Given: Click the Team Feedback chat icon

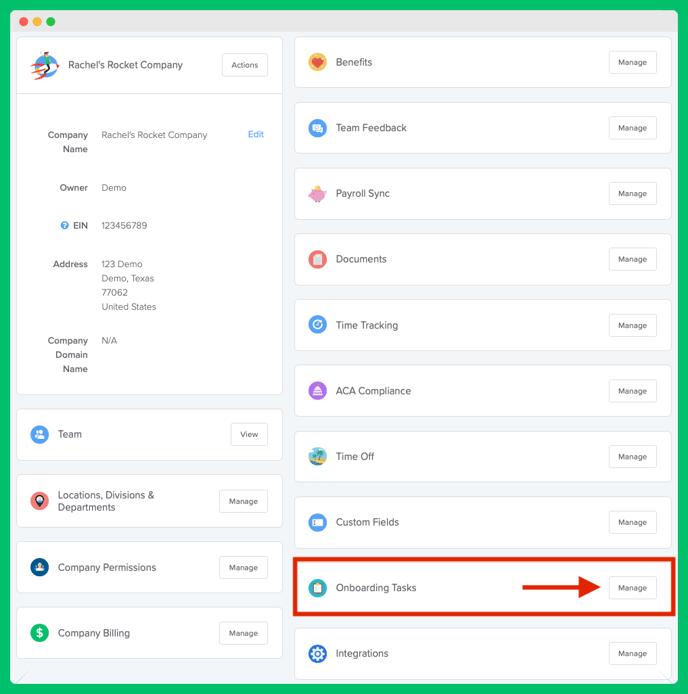Looking at the screenshot, I should (317, 128).
